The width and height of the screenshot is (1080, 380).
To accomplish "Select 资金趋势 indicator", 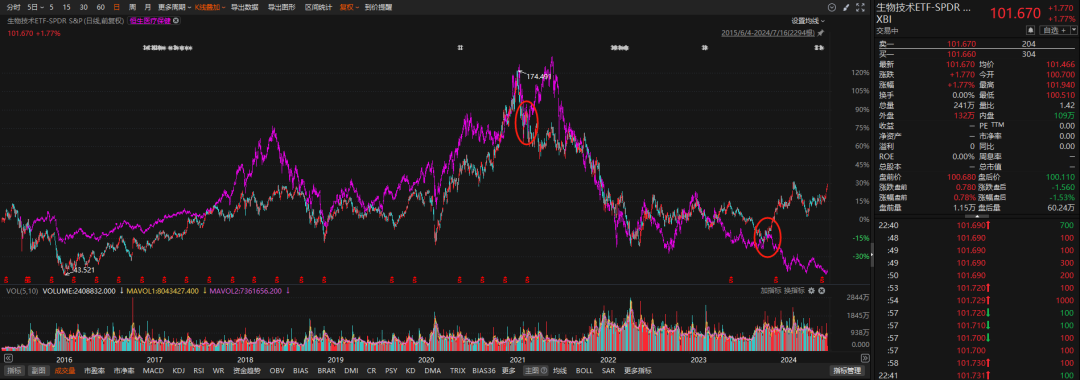I will click(247, 370).
